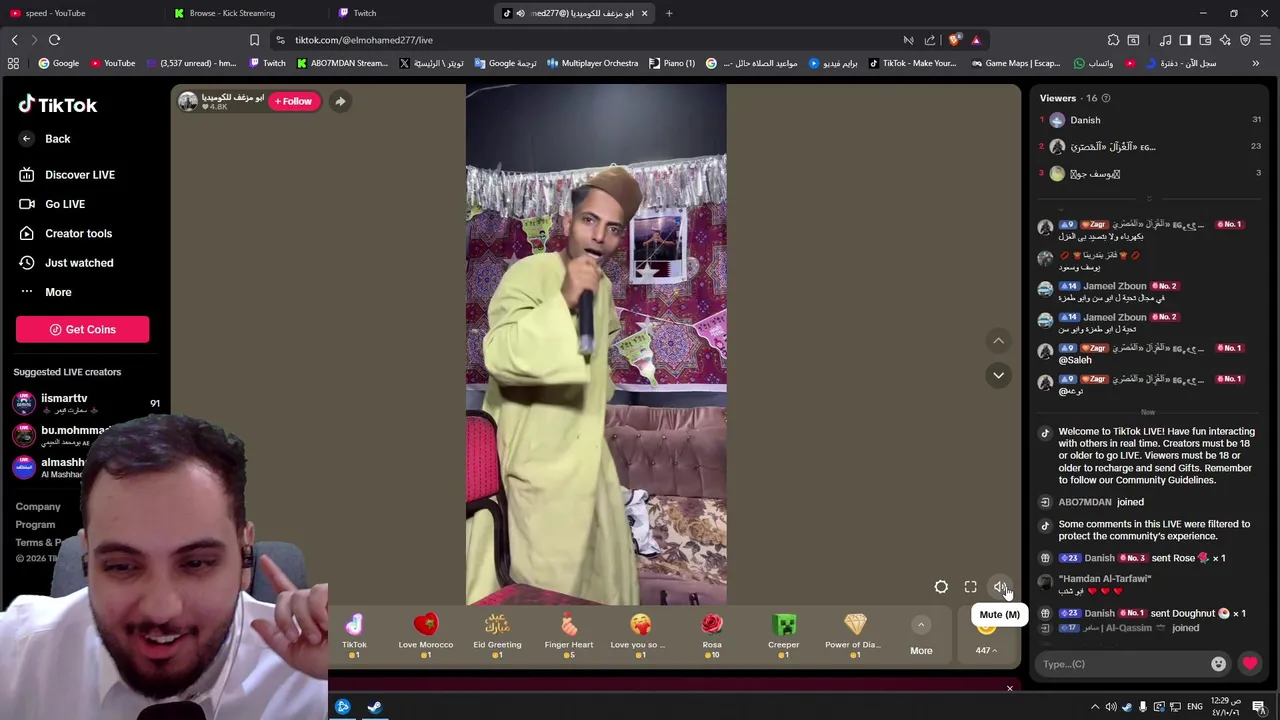The height and width of the screenshot is (720, 1280).
Task: Open the system volume tray icon
Action: tap(1111, 707)
